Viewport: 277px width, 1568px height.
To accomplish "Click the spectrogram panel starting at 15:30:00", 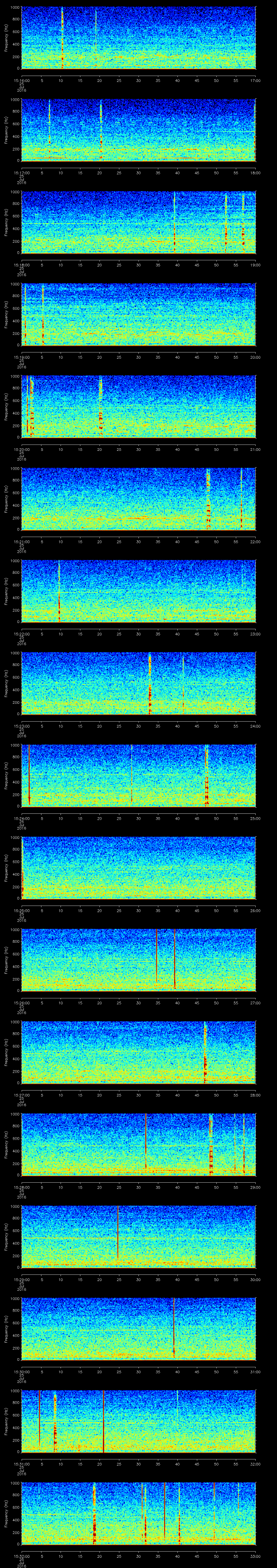I will click(139, 1329).
